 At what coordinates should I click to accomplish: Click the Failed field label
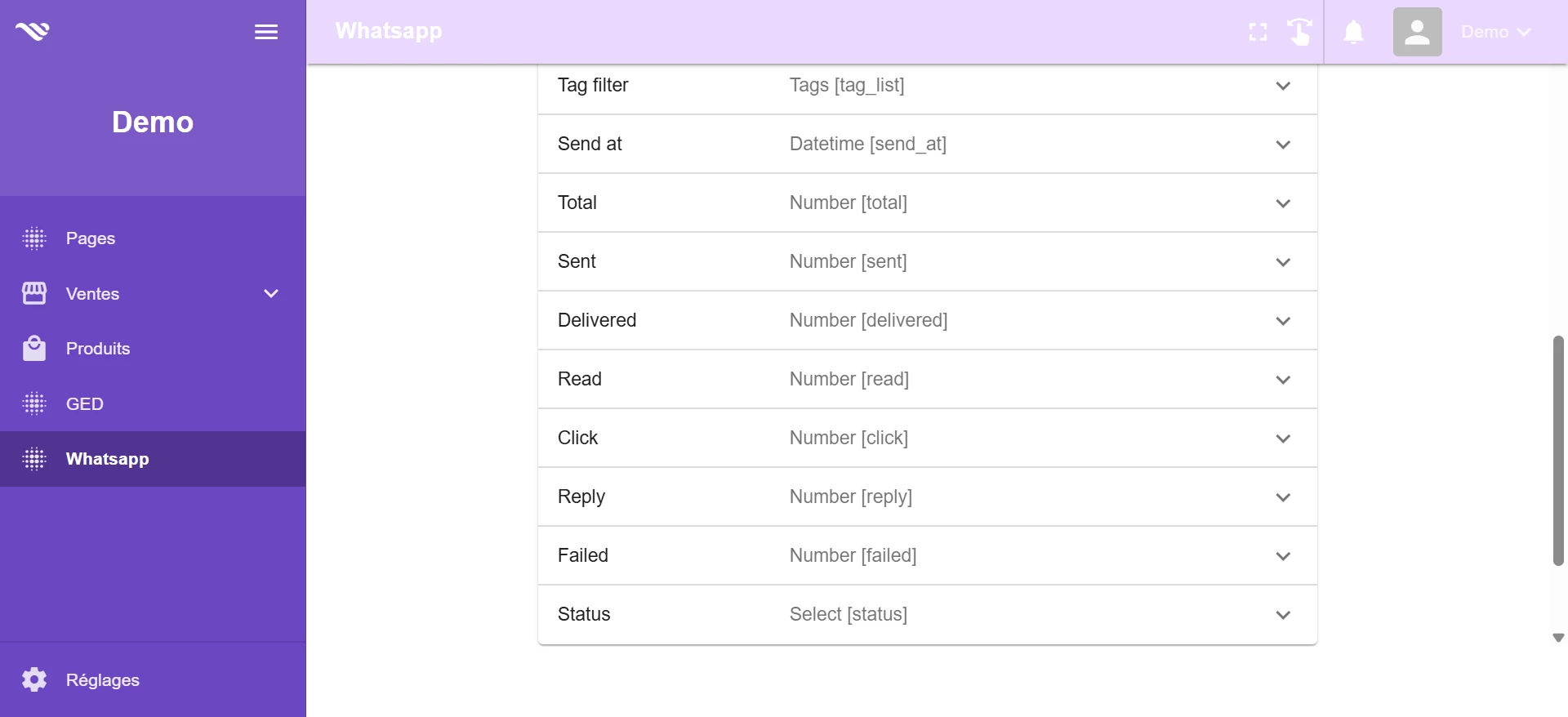point(583,555)
